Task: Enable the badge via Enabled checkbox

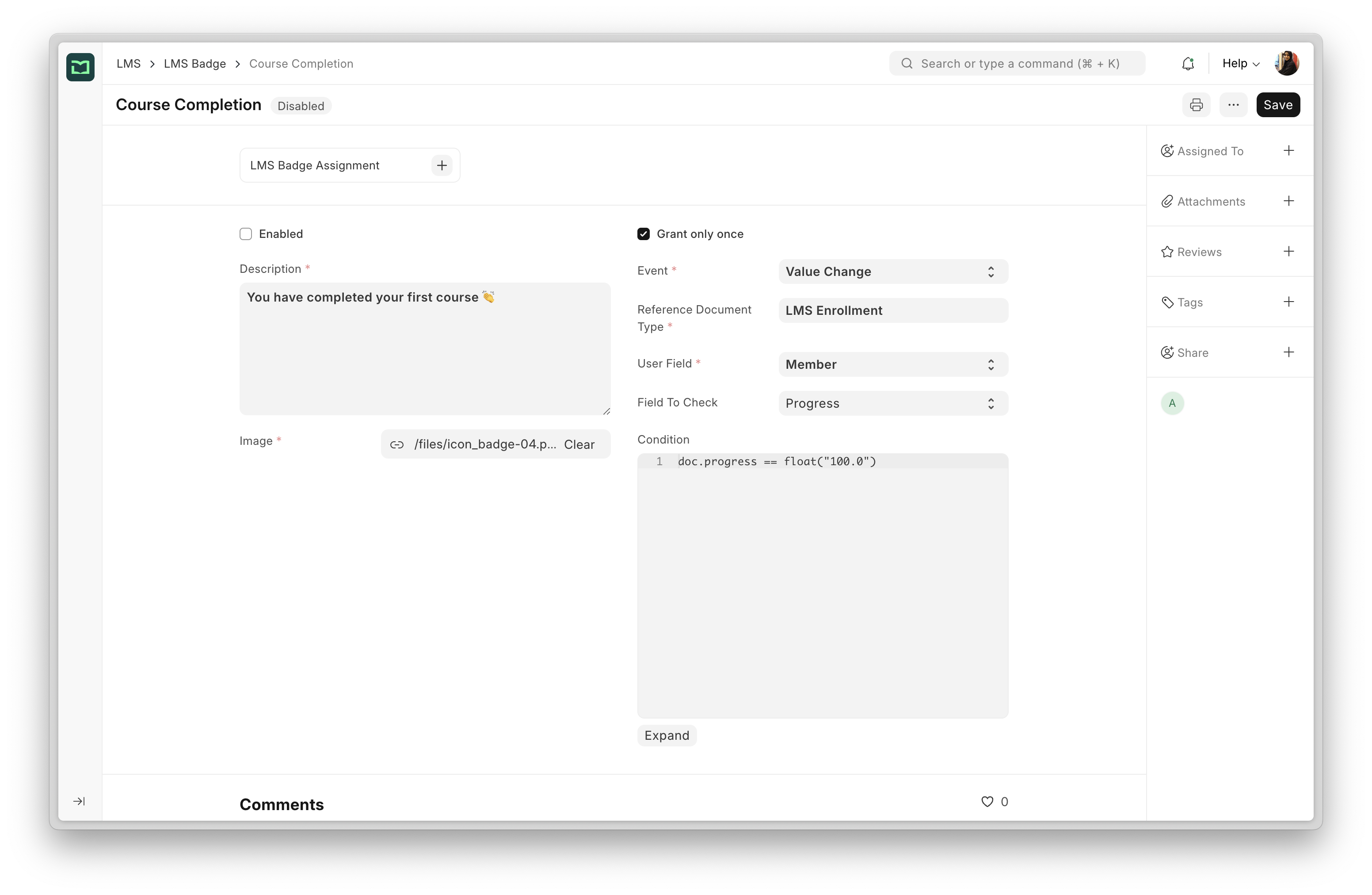Action: click(246, 234)
